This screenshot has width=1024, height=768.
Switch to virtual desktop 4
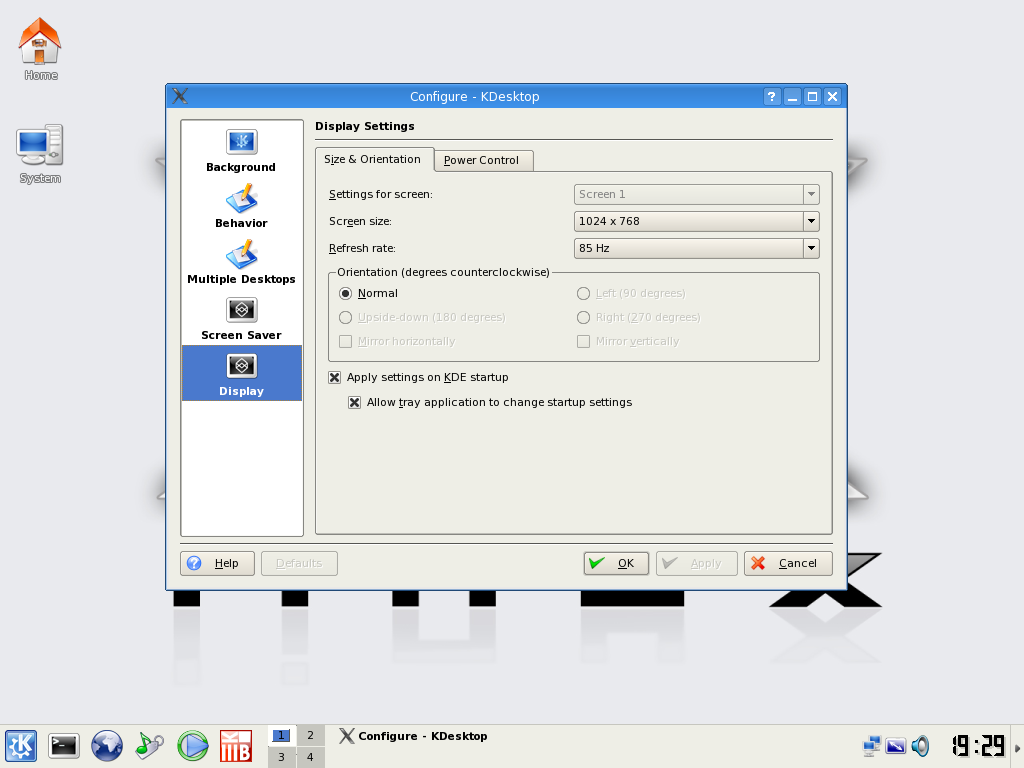tap(310, 758)
